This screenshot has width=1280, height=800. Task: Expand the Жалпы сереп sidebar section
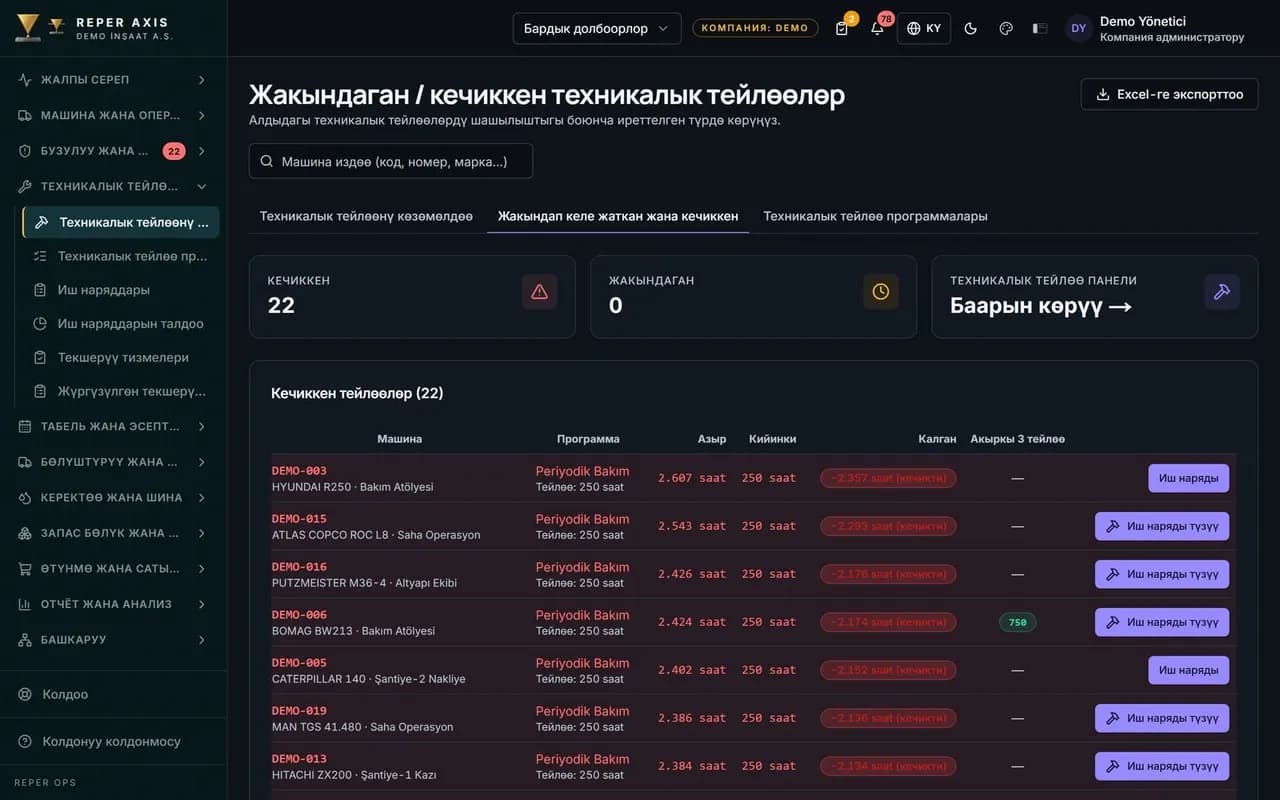pyautogui.click(x=113, y=80)
